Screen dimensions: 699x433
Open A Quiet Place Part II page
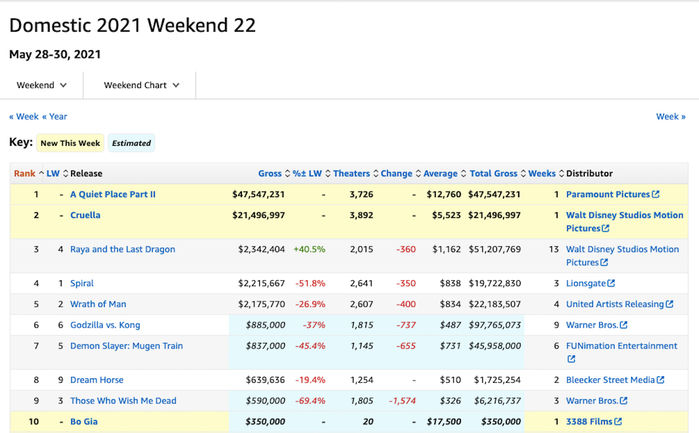(x=113, y=194)
